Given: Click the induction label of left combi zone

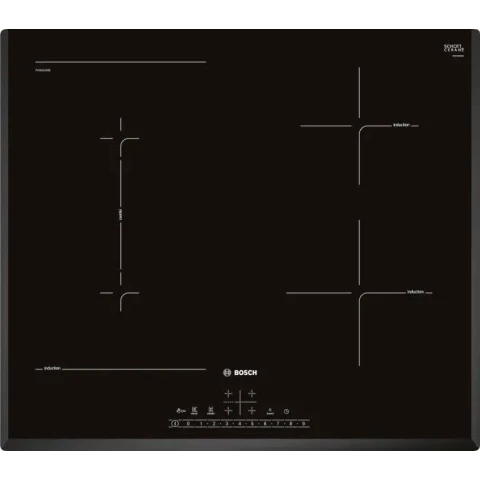Looking at the screenshot, I should click(52, 368).
